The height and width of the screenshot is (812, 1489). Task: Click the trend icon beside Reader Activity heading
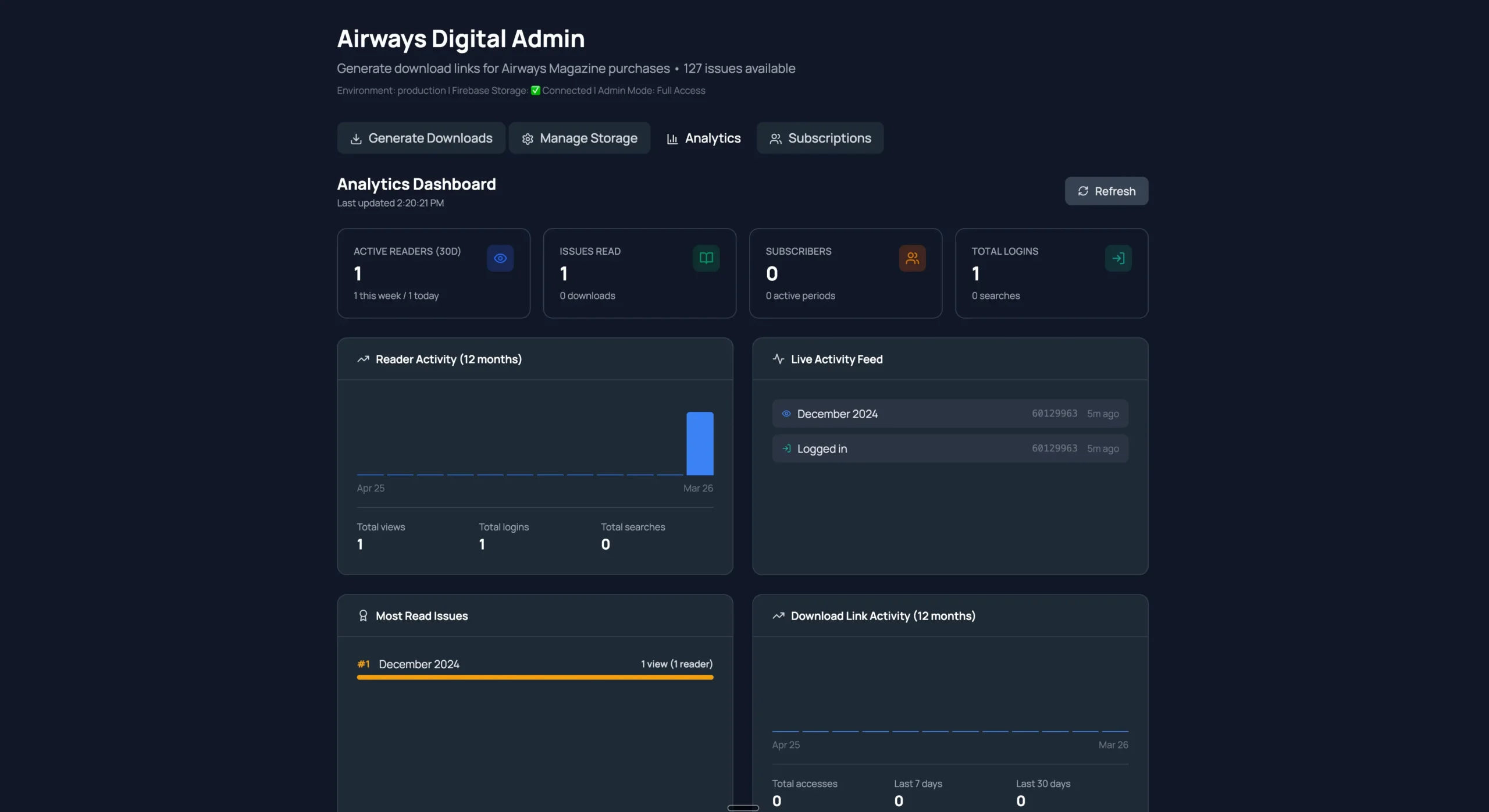364,359
